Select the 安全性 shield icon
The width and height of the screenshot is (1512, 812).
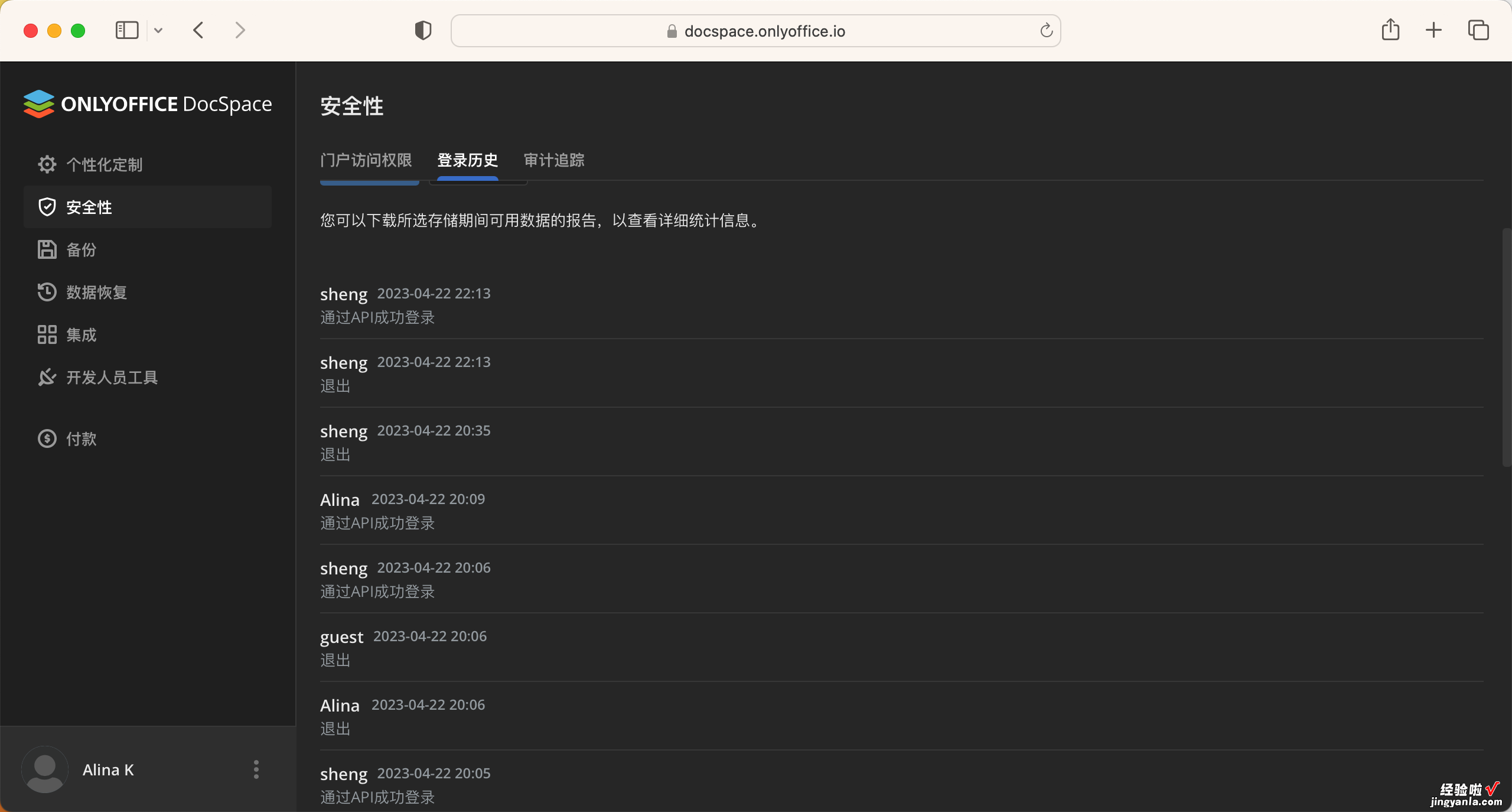click(x=47, y=207)
